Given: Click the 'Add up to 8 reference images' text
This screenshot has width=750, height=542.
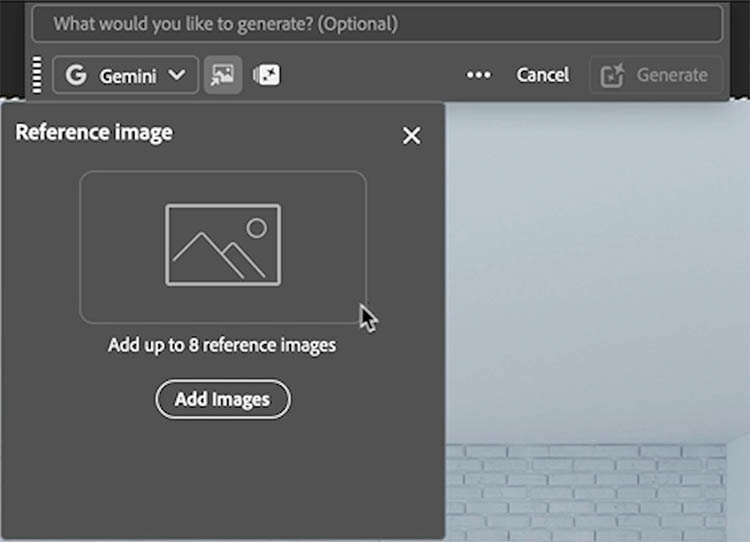Looking at the screenshot, I should point(222,345).
